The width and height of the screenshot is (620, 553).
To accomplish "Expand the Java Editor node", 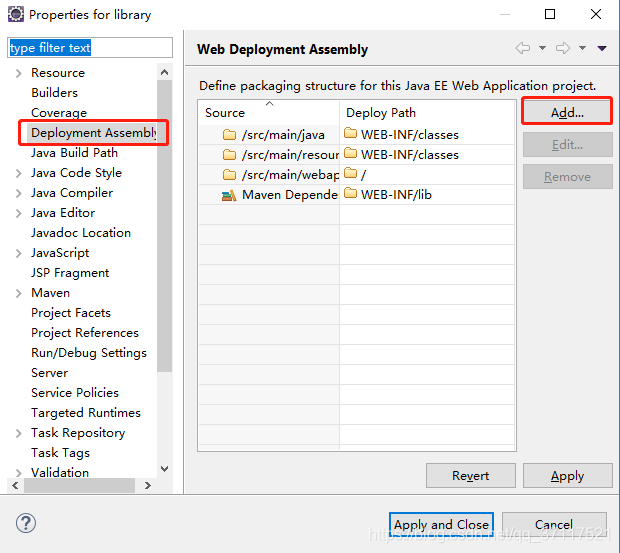I will click(18, 213).
